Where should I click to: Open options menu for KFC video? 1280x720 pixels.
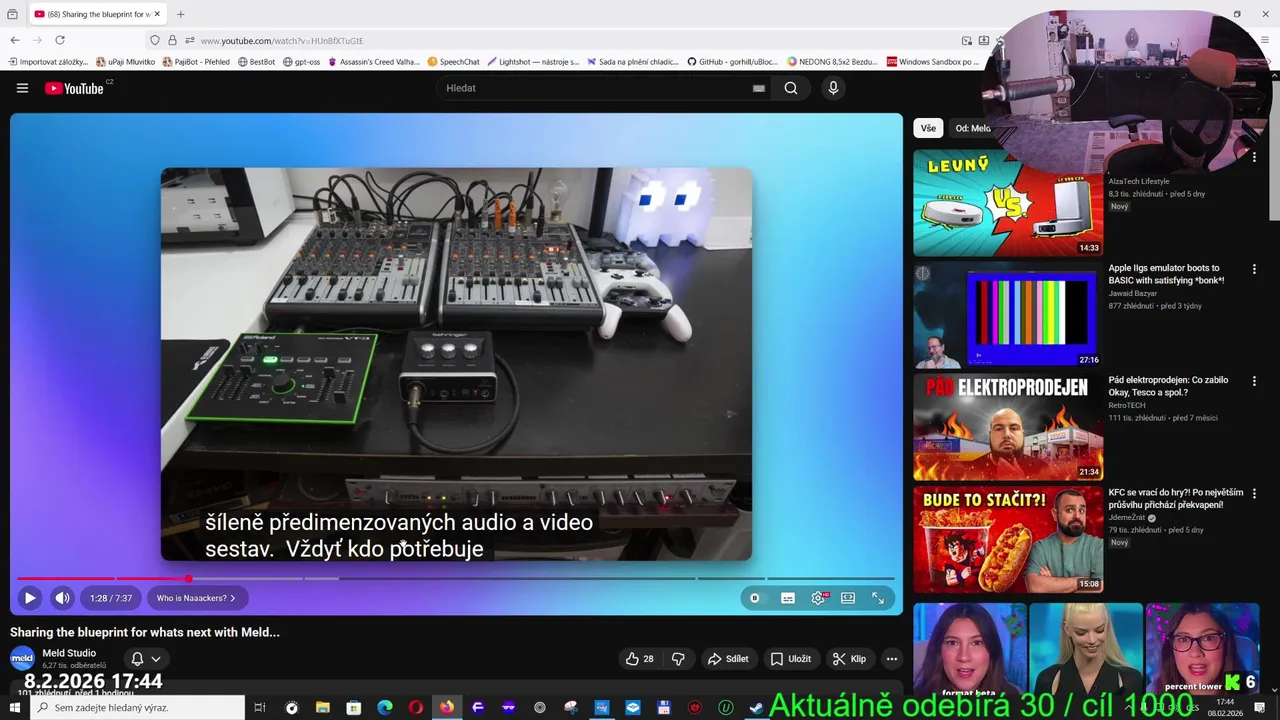point(1254,493)
